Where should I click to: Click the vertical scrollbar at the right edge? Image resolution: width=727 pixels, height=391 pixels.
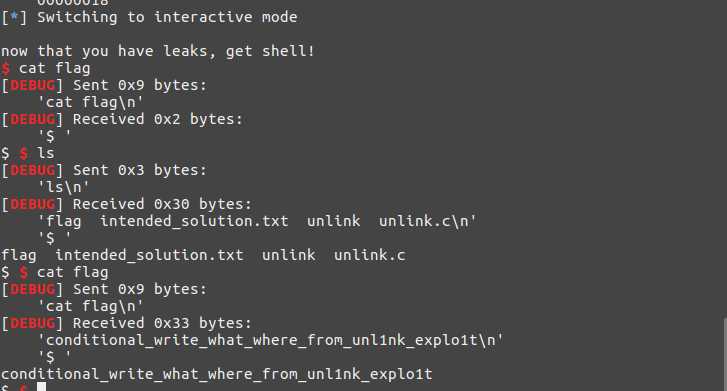pos(725,354)
